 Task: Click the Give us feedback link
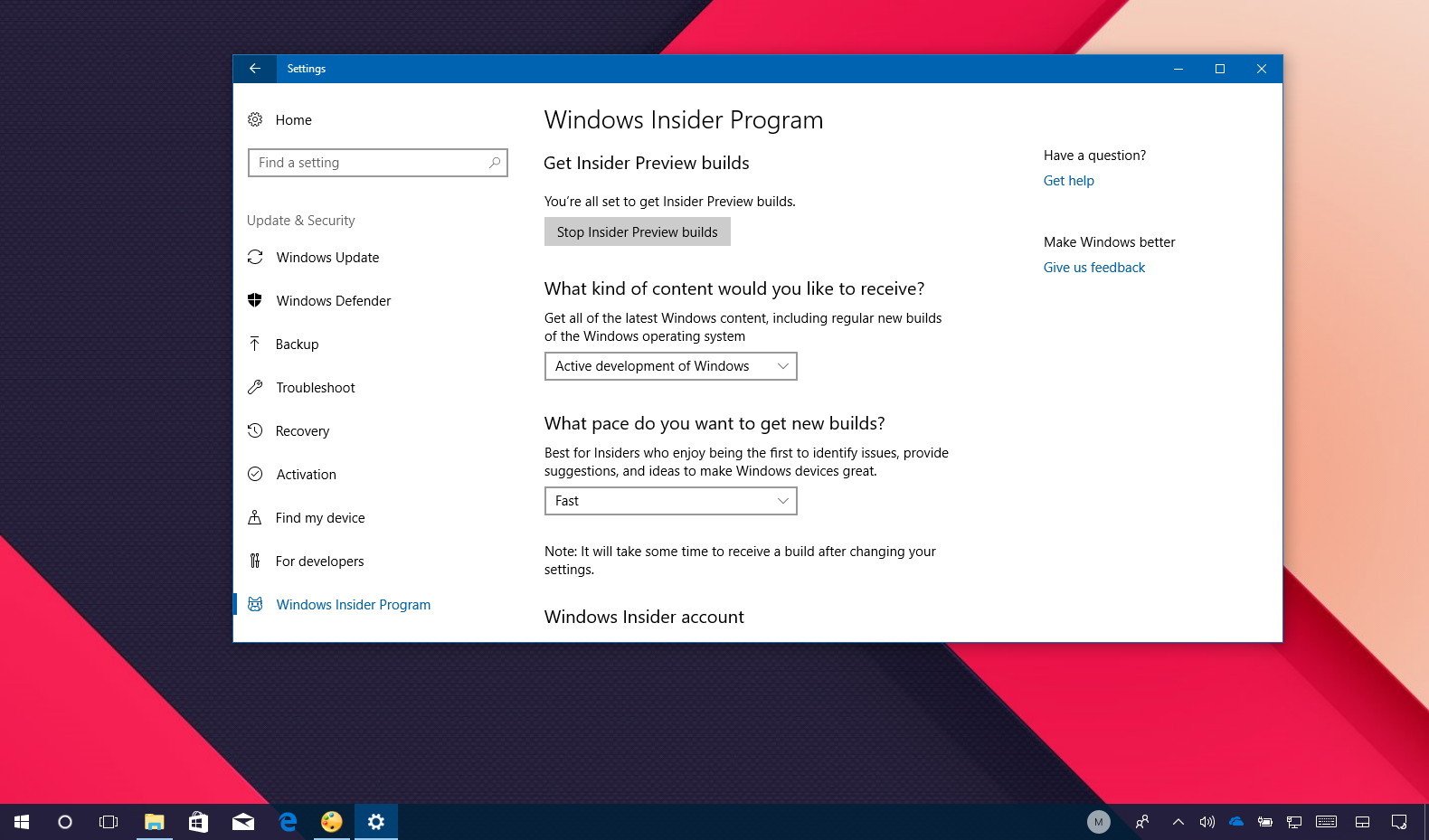tap(1094, 268)
